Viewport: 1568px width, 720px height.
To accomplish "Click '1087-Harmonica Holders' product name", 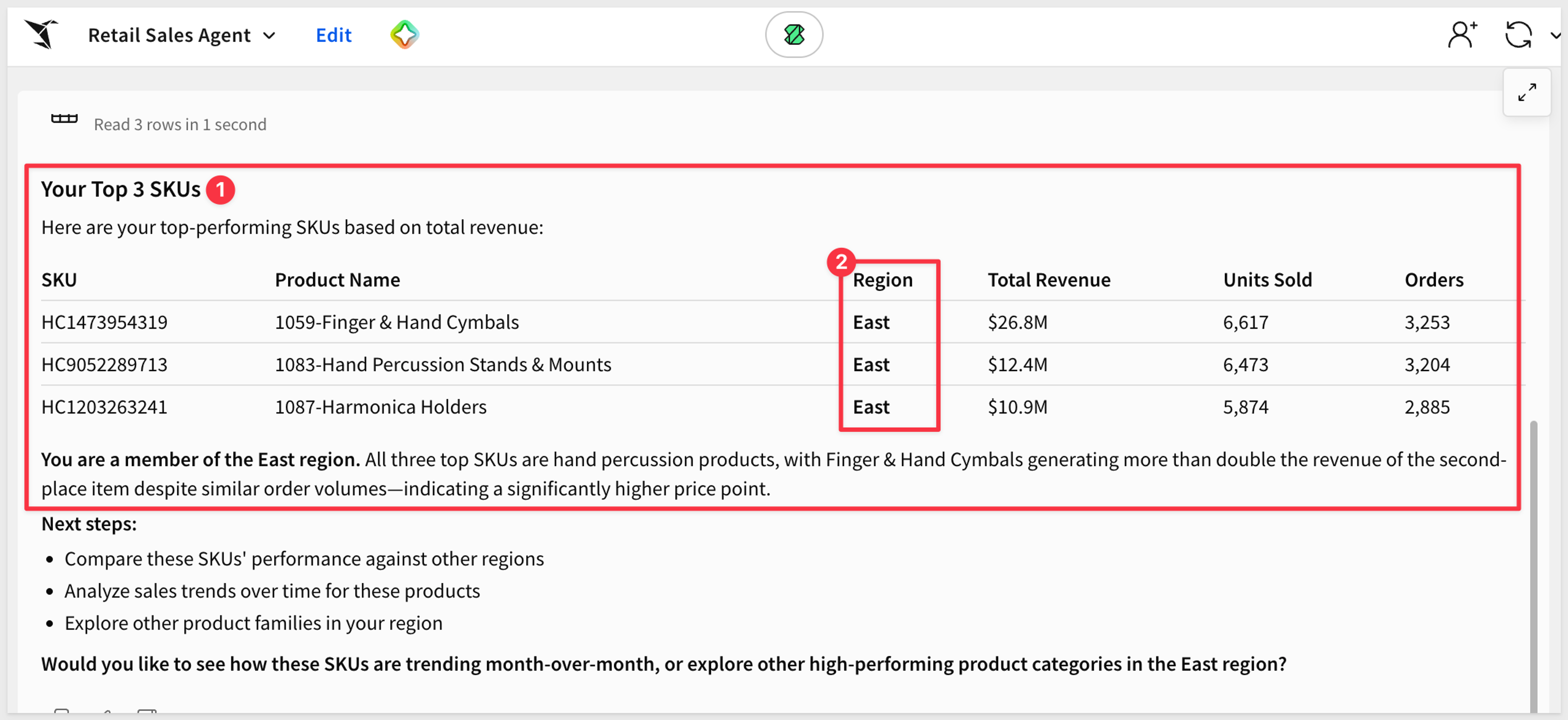I will click(x=381, y=407).
